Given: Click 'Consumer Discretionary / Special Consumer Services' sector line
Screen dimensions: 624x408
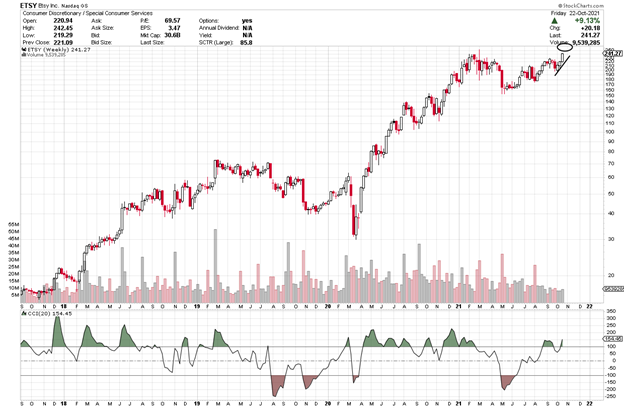Looking at the screenshot, I should click(x=87, y=13).
